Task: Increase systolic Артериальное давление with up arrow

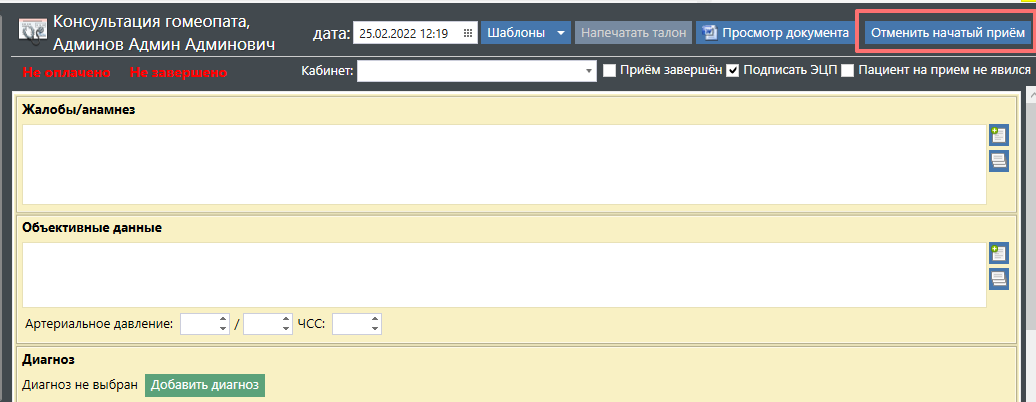Action: coord(223,319)
